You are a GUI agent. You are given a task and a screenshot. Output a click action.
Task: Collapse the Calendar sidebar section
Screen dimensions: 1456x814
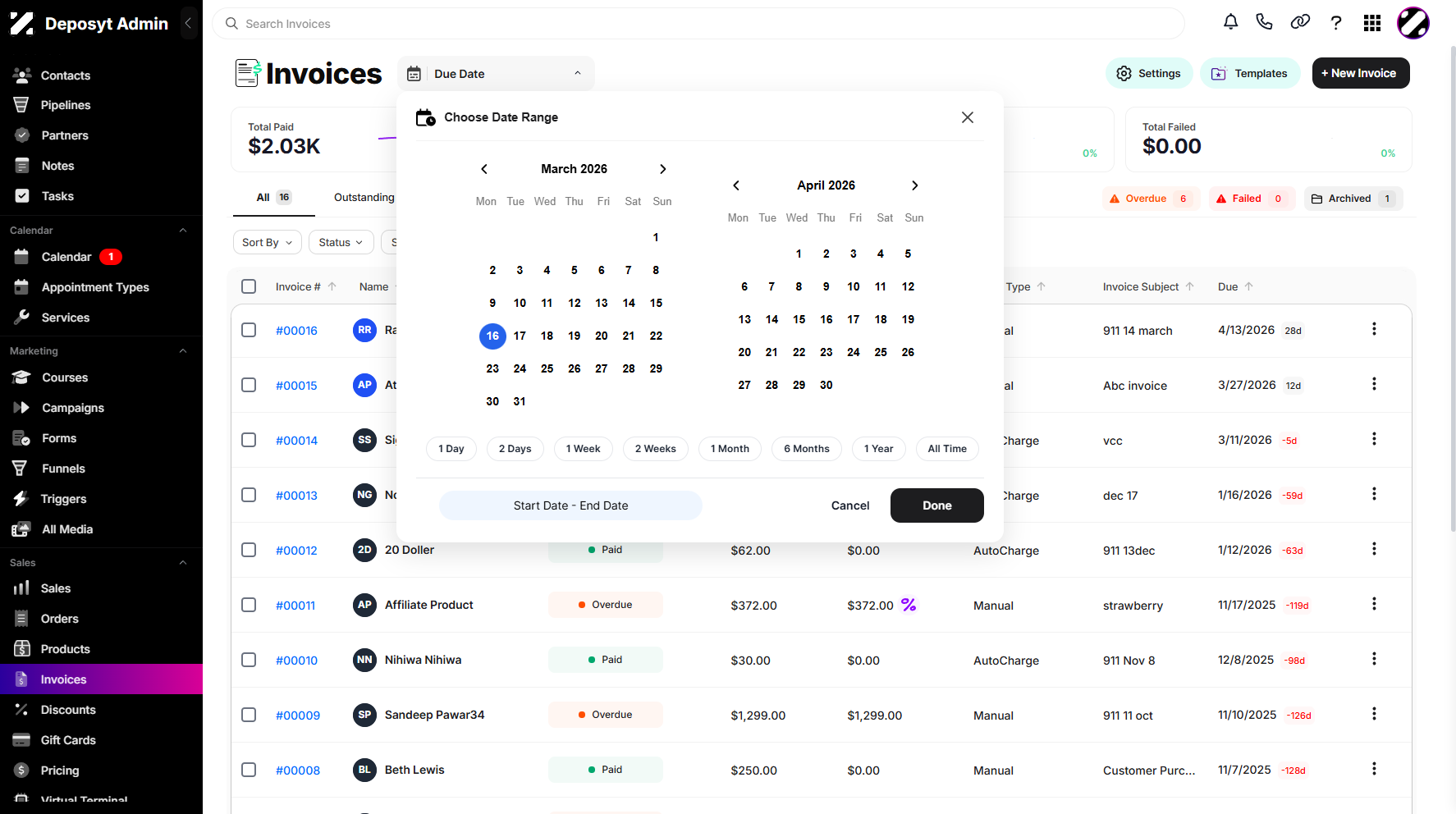click(x=183, y=231)
